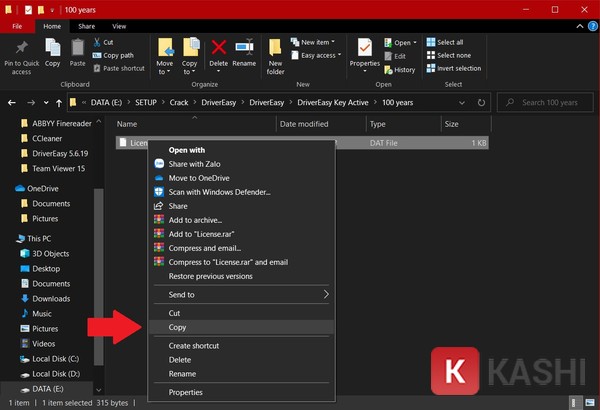The image size is (600, 410).
Task: Choose Add to archive... in the context menu
Action: point(241,220)
